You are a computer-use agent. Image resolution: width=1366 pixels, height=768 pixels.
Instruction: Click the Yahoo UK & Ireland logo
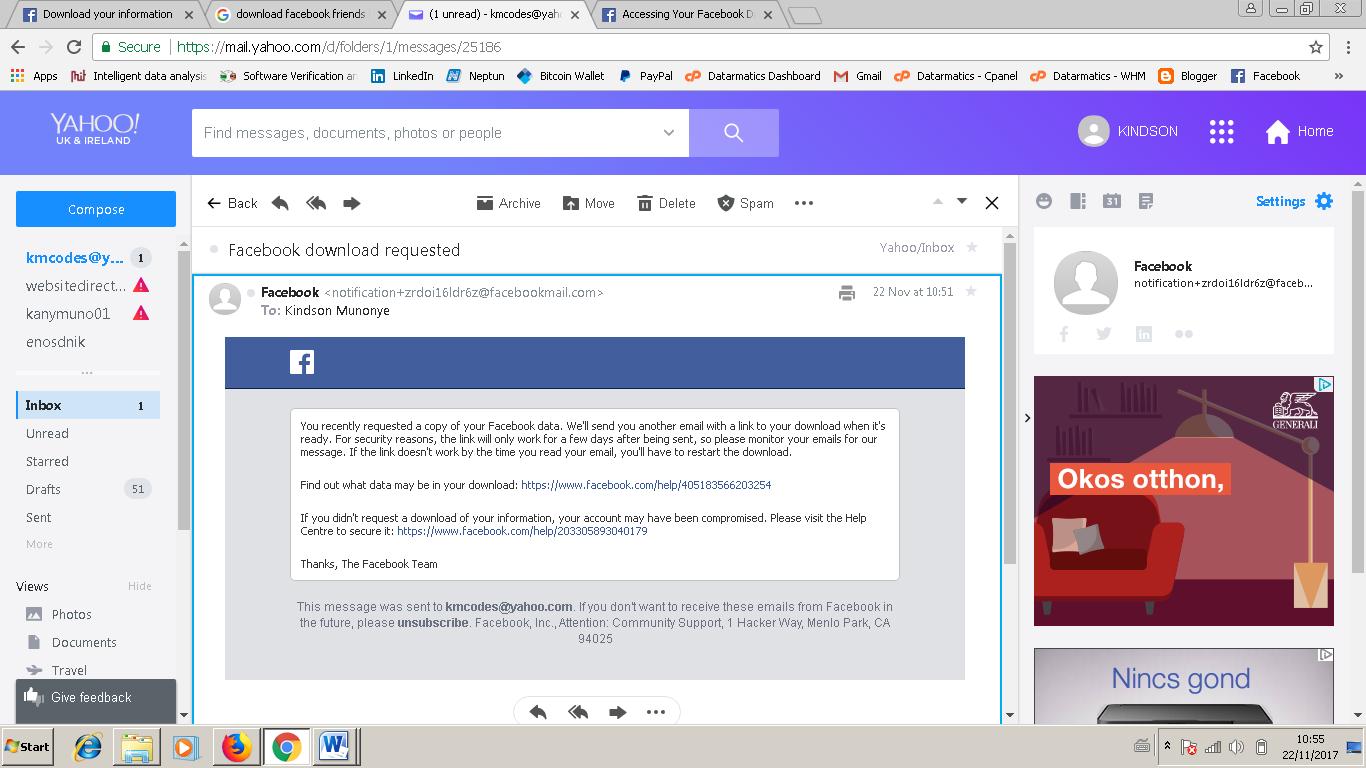95,129
